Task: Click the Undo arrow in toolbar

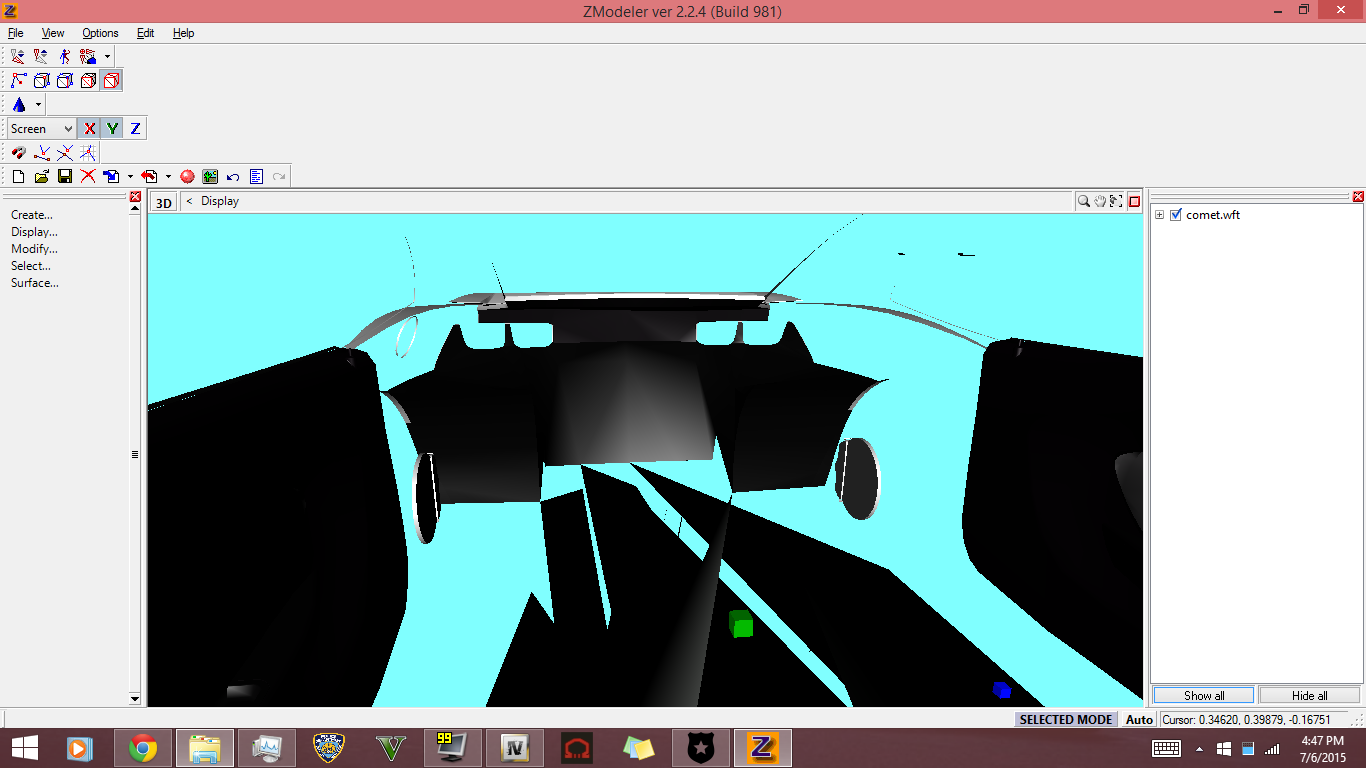Action: pos(233,177)
